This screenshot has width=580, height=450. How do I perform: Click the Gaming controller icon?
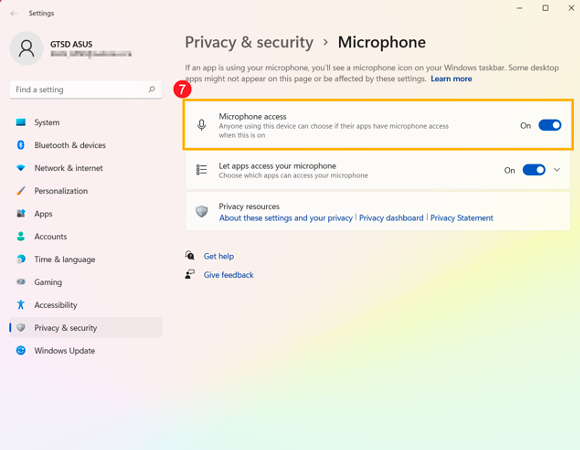tap(21, 282)
